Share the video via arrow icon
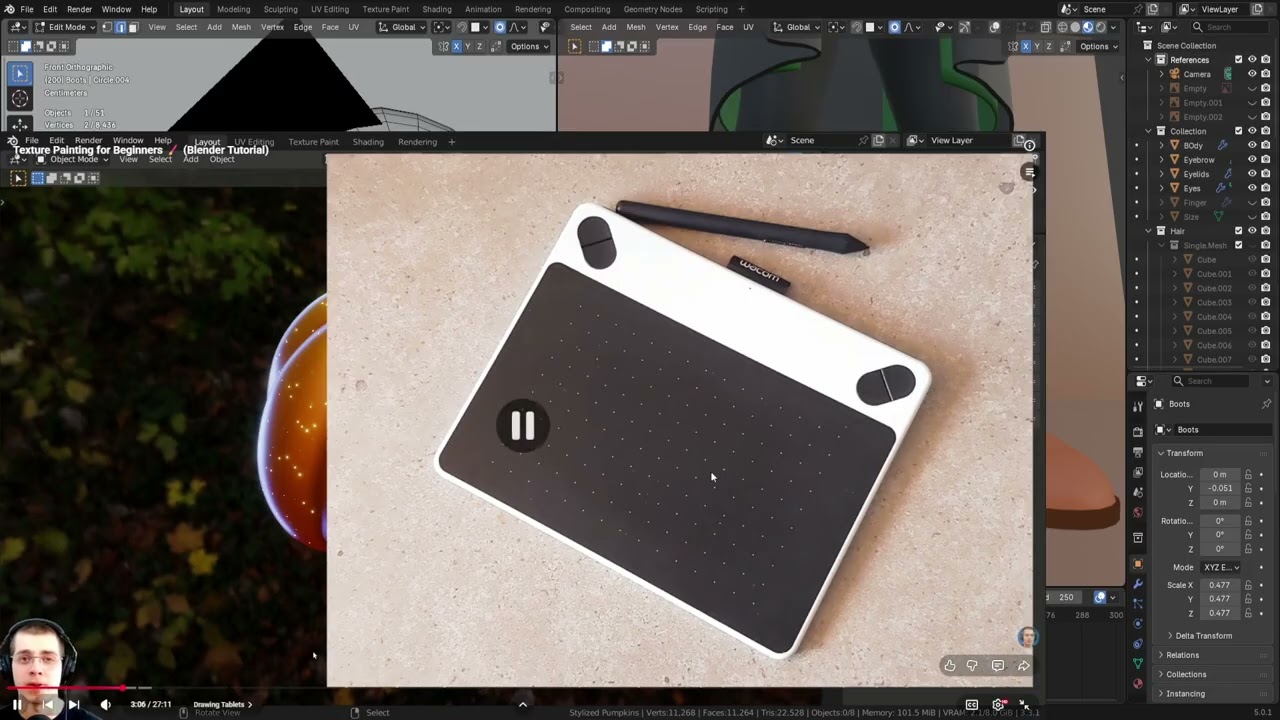This screenshot has width=1280, height=720. coord(1023,666)
